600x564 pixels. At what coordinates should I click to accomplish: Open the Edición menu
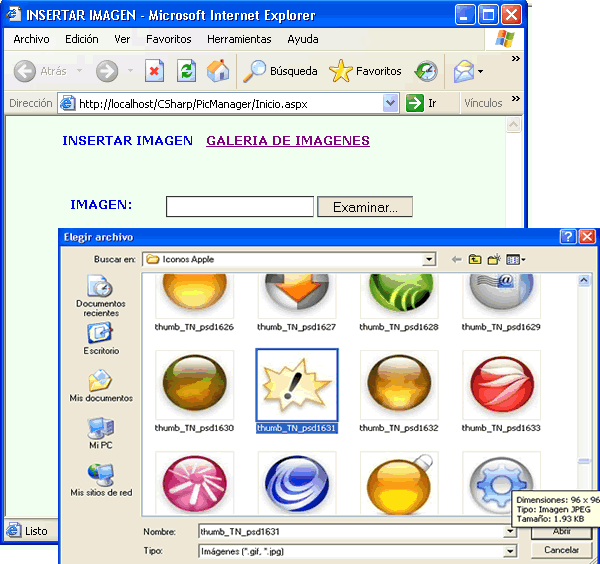tap(82, 39)
